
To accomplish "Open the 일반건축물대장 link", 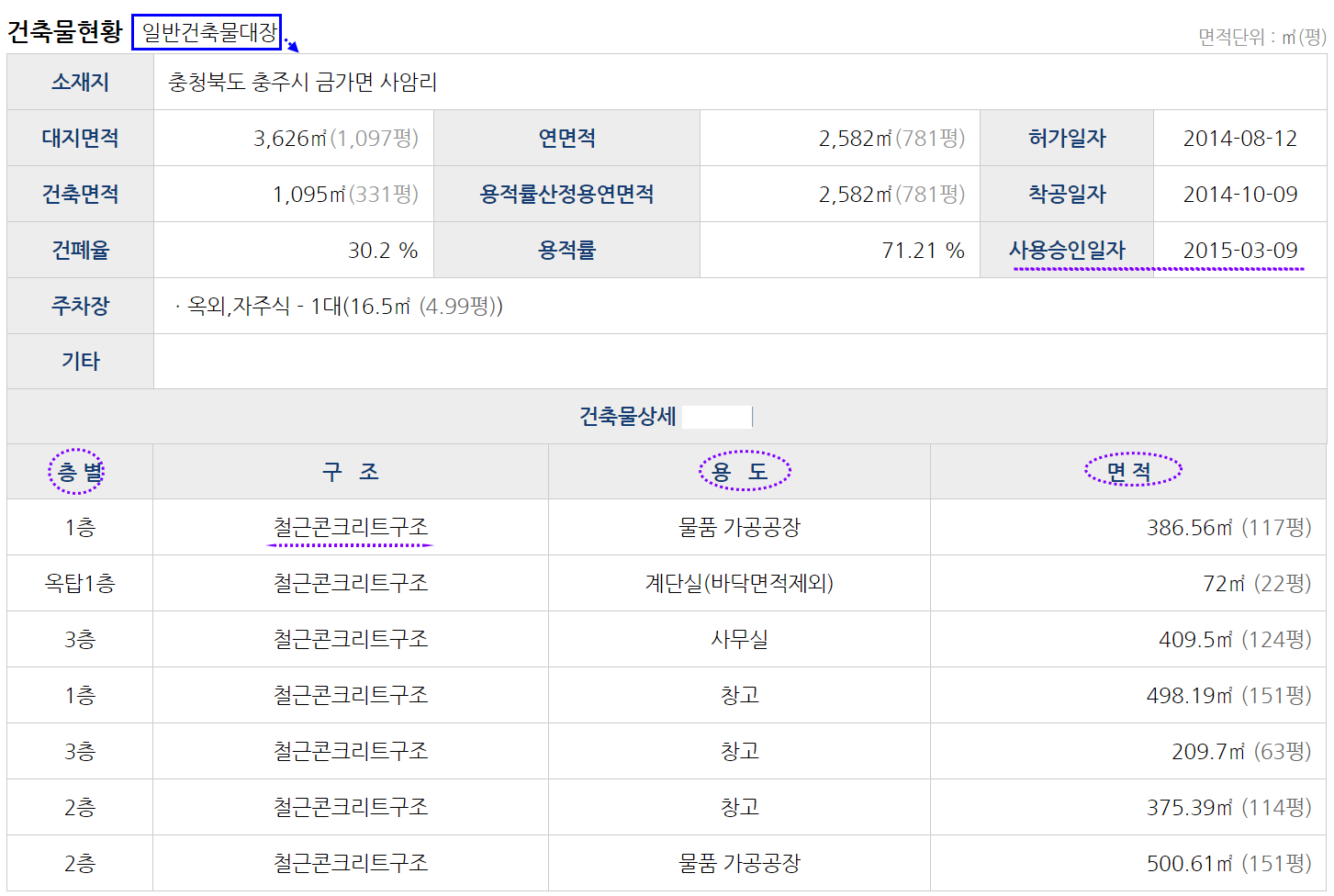I will click(207, 32).
